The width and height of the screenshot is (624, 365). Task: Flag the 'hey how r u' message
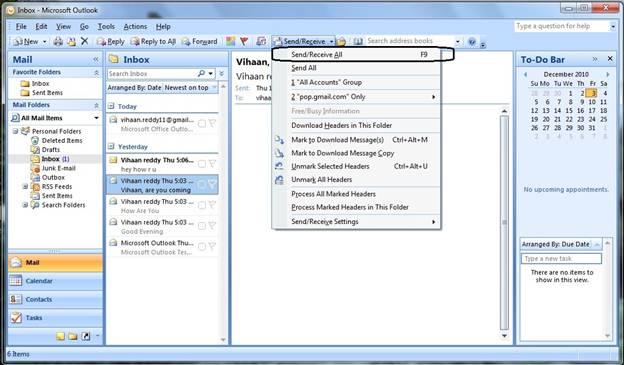pos(212,164)
